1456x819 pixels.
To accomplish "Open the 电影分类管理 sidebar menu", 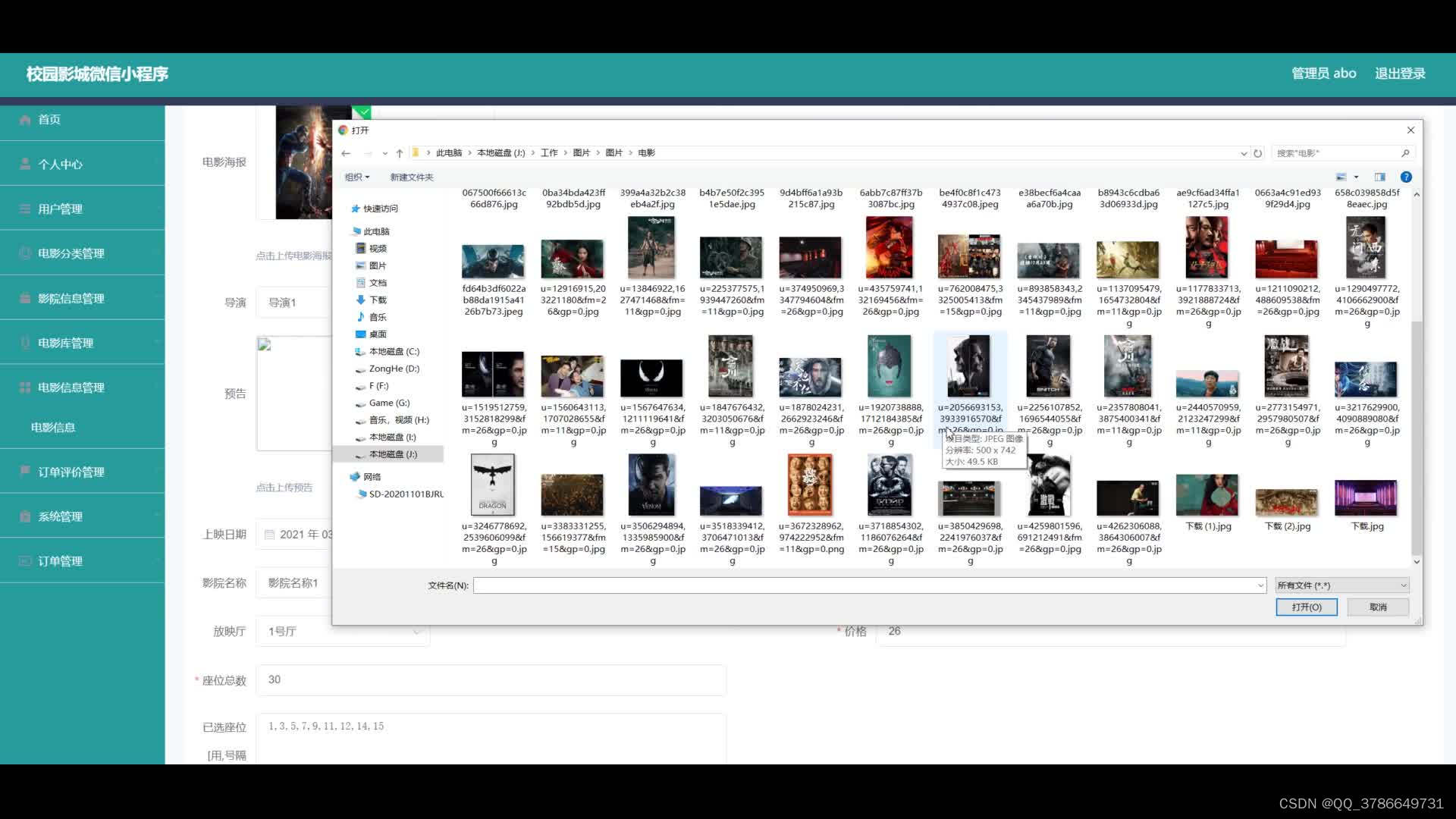I will coord(82,253).
